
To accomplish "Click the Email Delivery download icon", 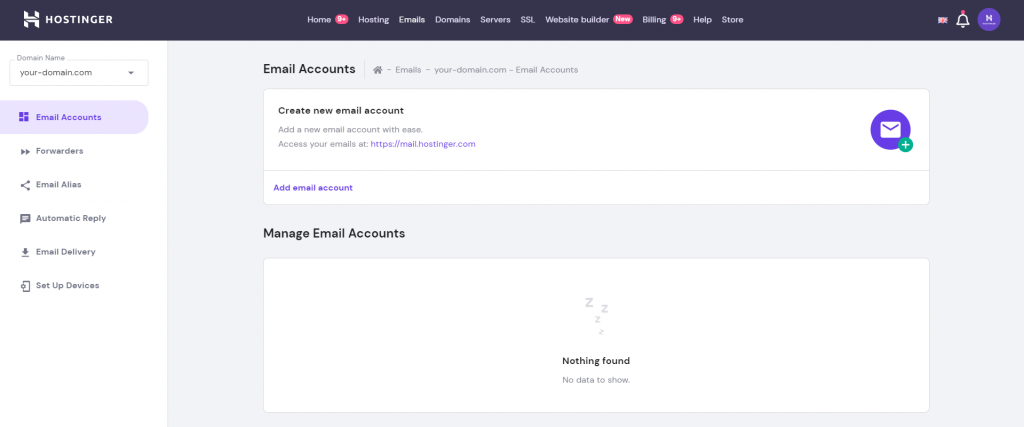I will click(25, 252).
